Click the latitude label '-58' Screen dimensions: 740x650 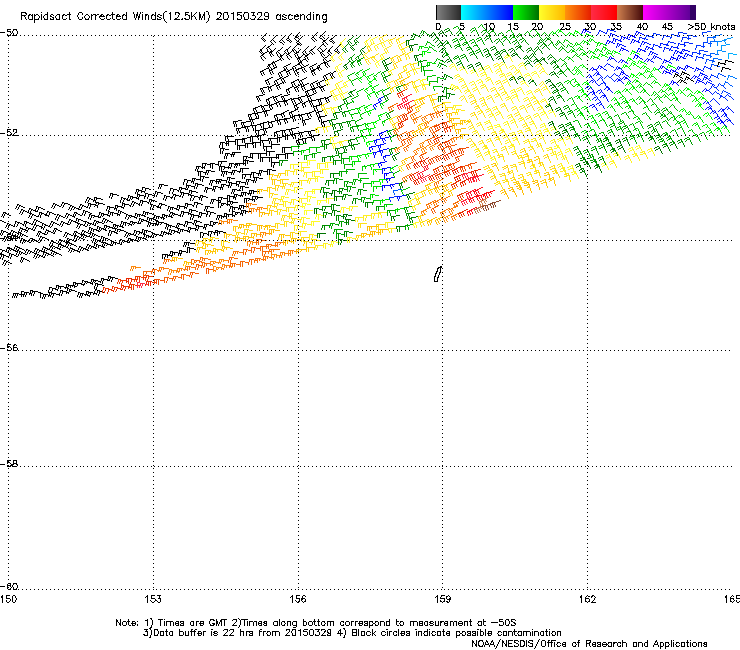point(9,464)
